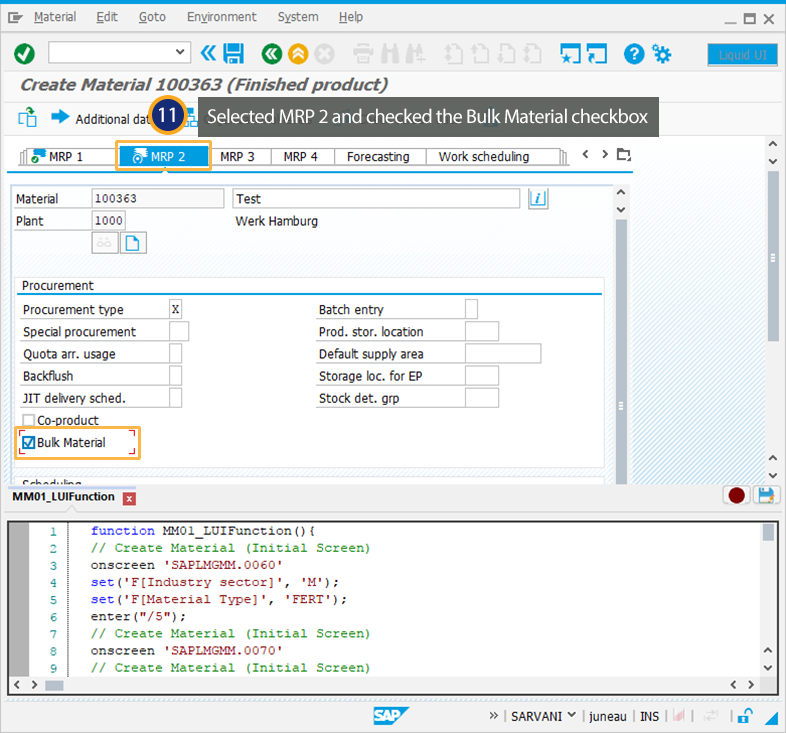Screen dimensions: 786x733
Task: Click the red Record button
Action: pyautogui.click(x=736, y=495)
